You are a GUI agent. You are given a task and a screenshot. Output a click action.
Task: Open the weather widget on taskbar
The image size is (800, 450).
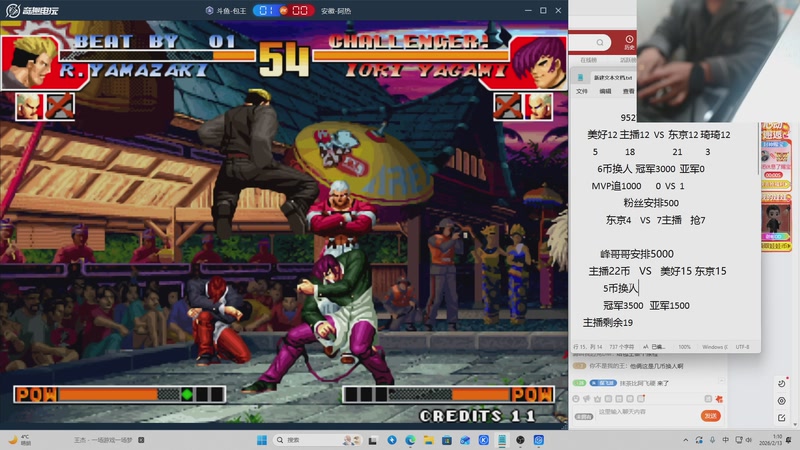pyautogui.click(x=19, y=440)
